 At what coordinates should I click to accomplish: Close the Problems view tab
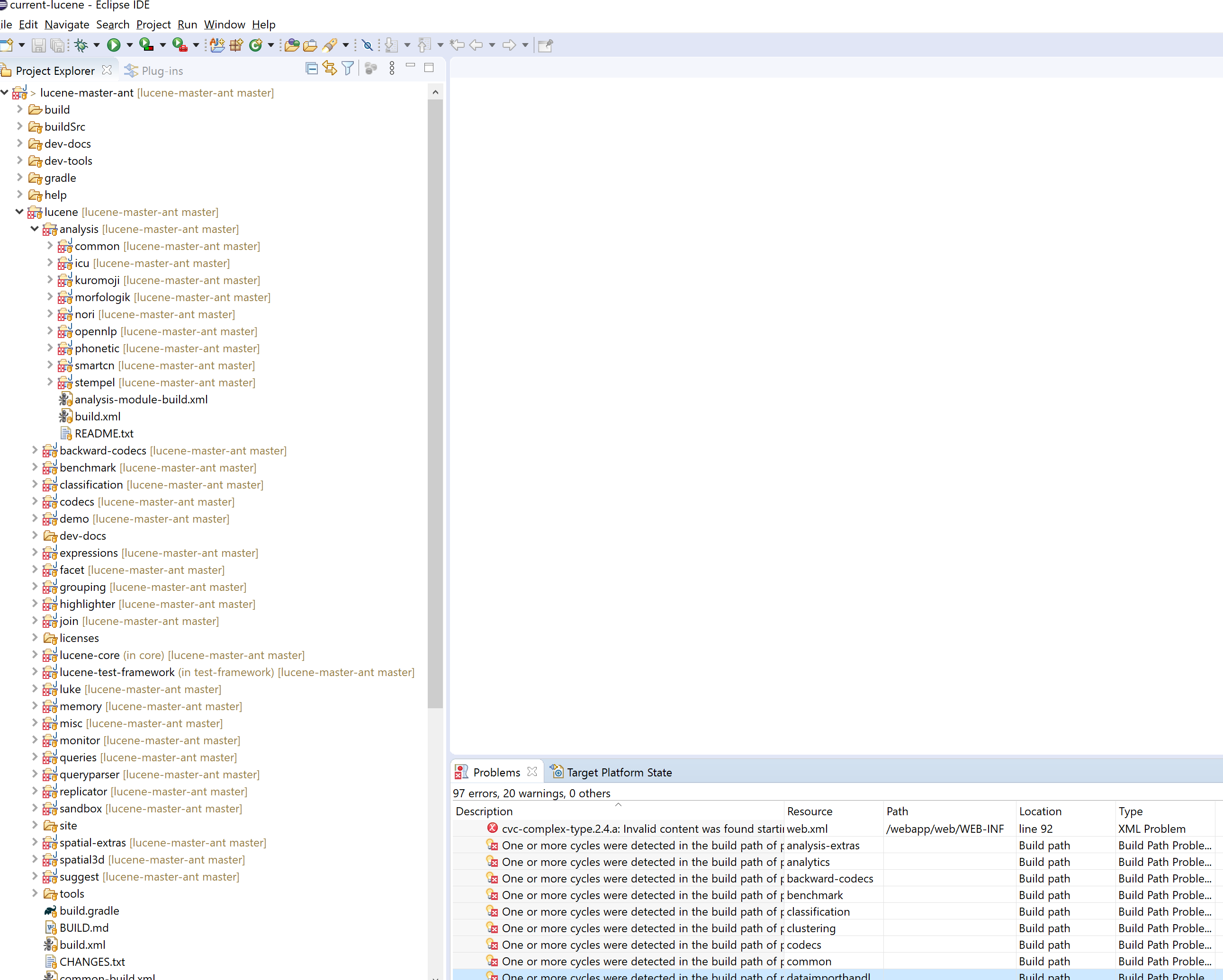532,772
